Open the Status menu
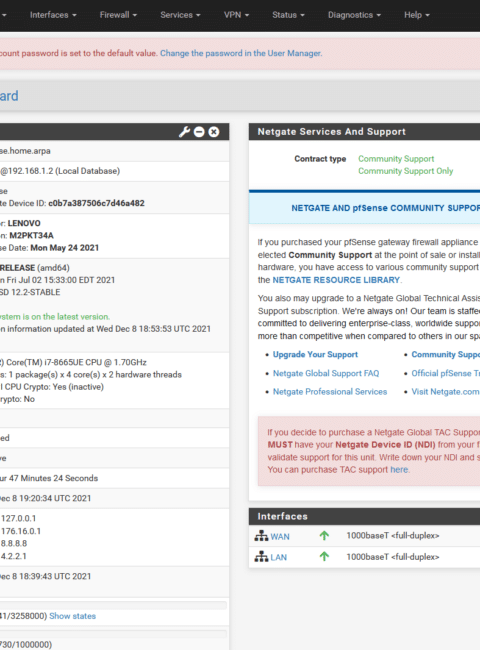The height and width of the screenshot is (650, 480). point(288,15)
